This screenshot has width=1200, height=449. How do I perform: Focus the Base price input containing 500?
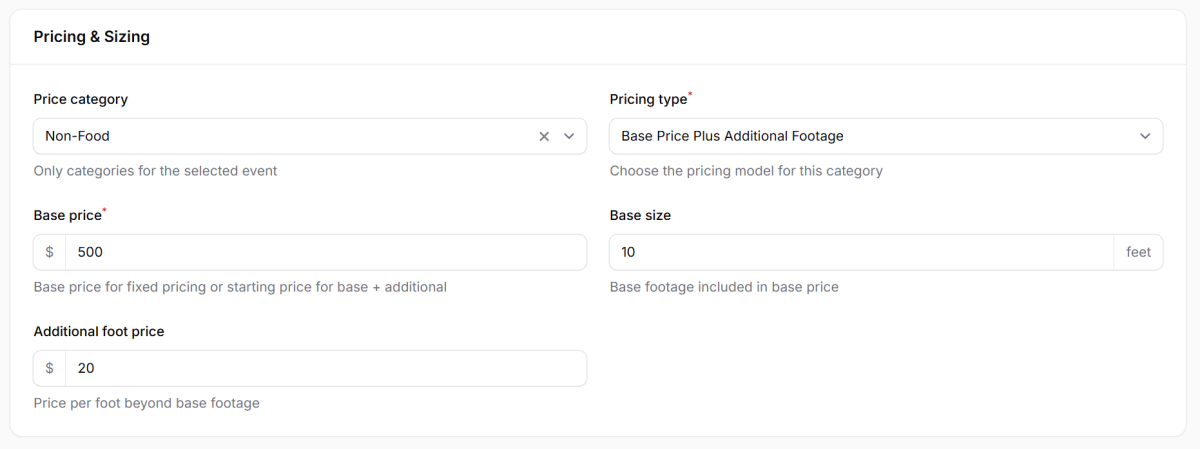pos(325,252)
